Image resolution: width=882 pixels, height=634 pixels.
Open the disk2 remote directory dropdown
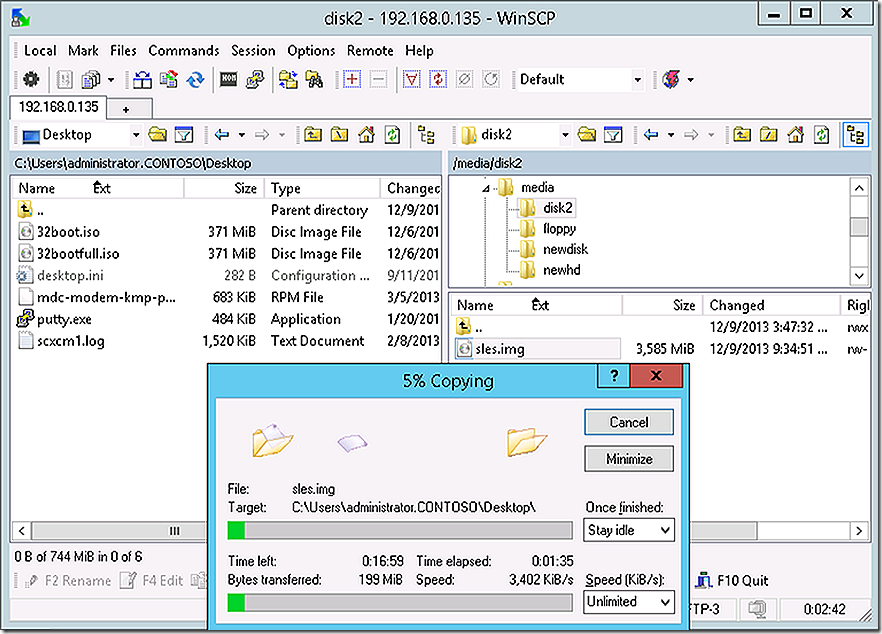[x=565, y=135]
